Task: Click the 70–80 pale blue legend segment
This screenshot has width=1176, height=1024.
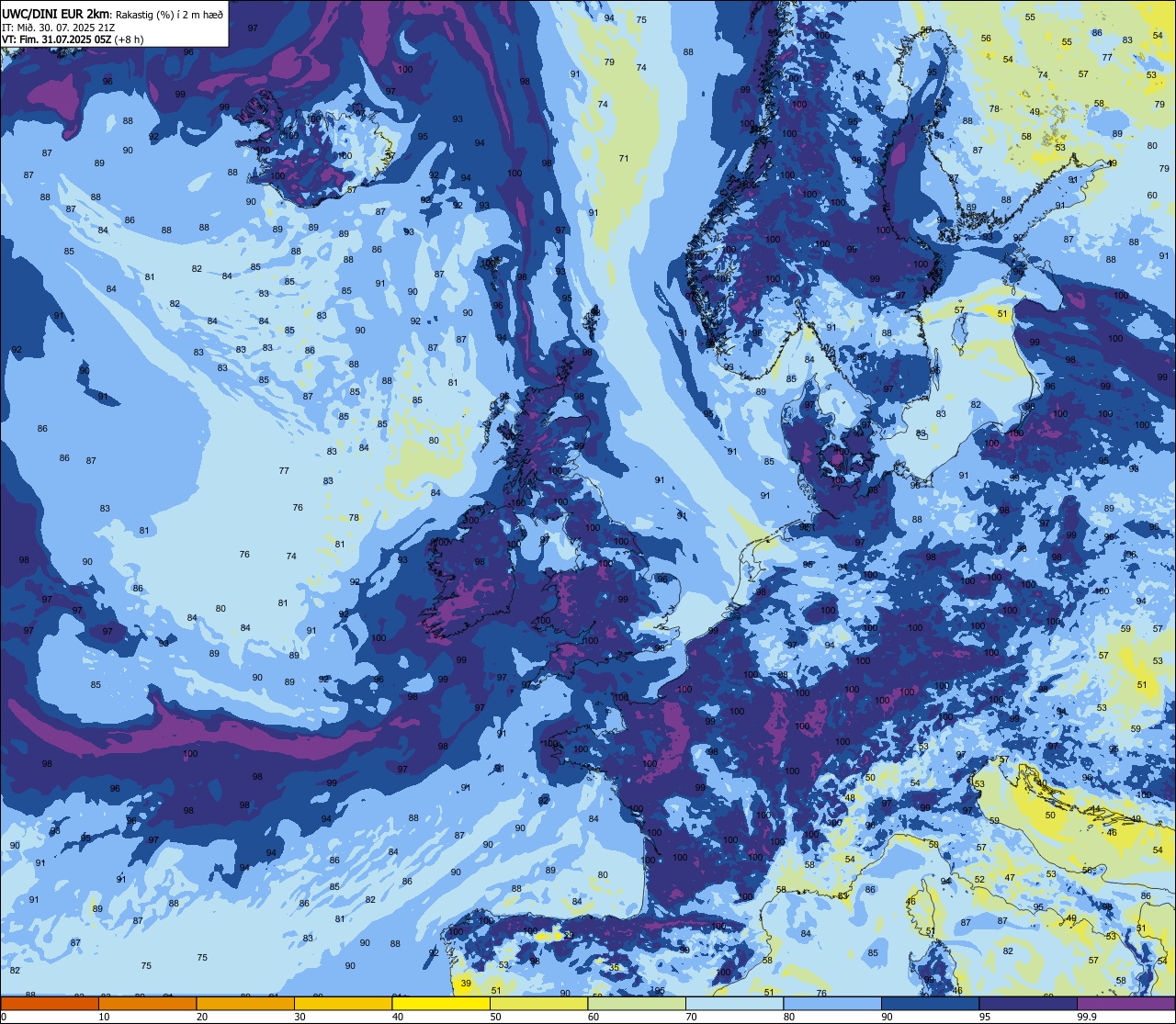Action: coord(734,1003)
